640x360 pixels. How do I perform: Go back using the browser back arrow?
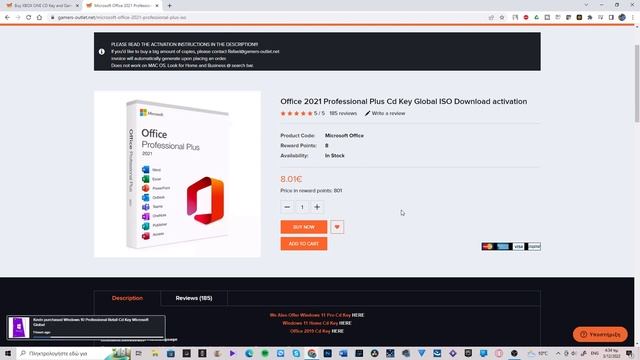click(7, 18)
